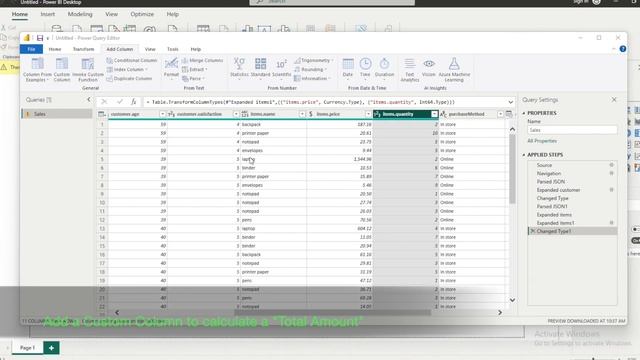Open the File tab in Power Query

pyautogui.click(x=31, y=49)
